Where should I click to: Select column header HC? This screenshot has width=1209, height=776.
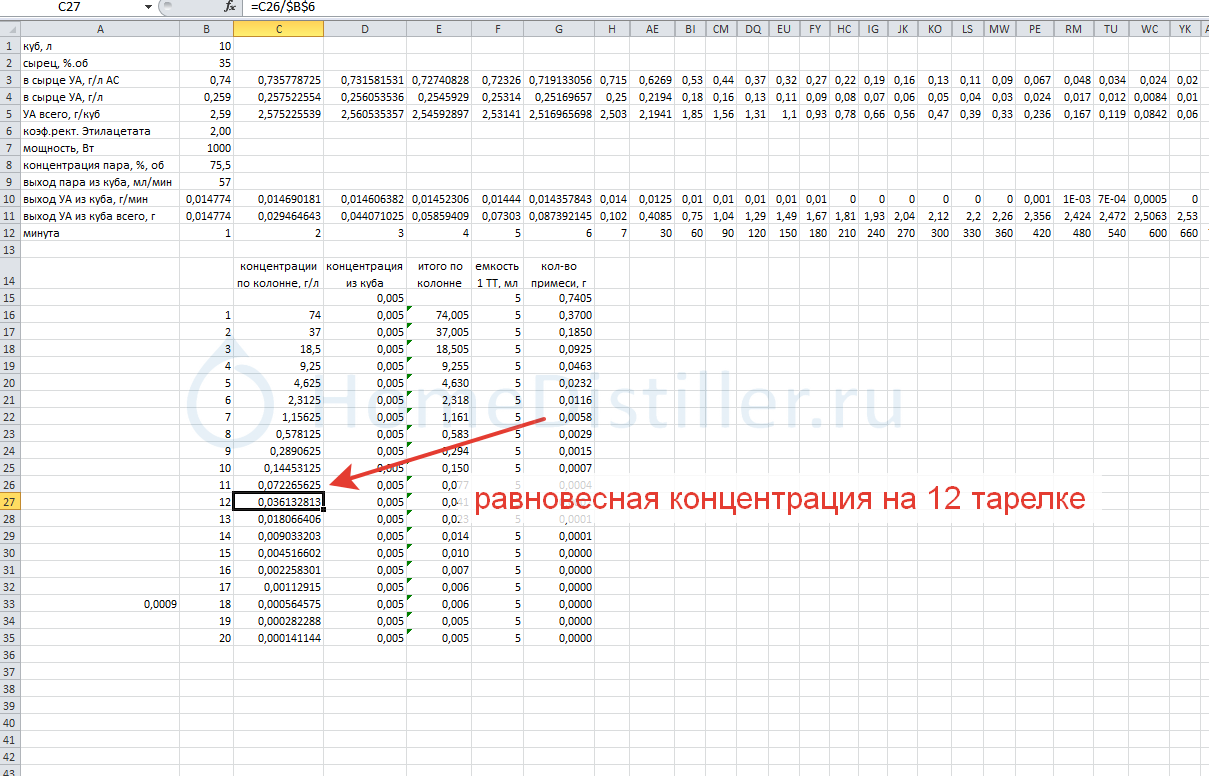pos(845,29)
